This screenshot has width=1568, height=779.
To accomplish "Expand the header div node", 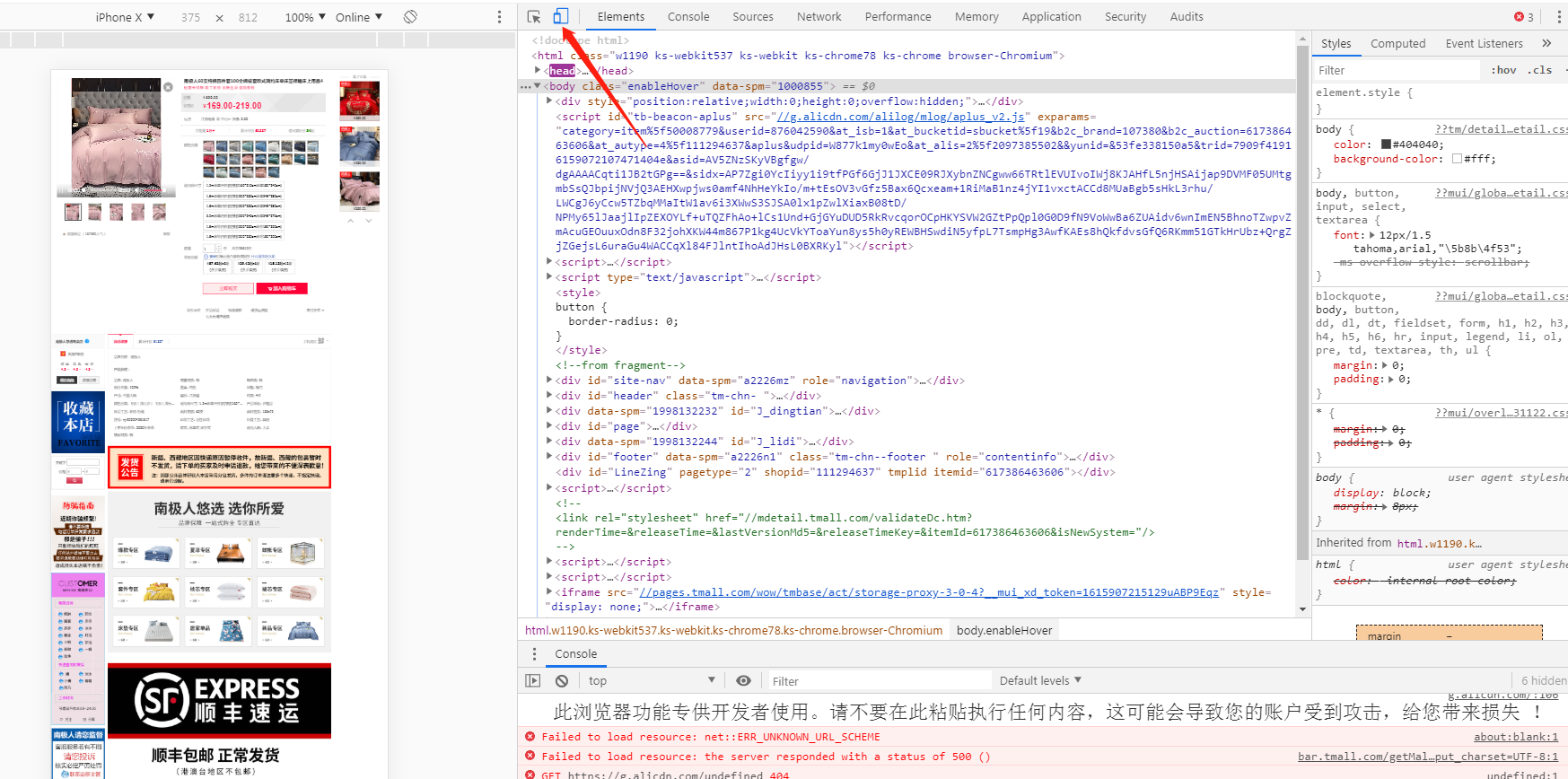I will click(x=549, y=396).
